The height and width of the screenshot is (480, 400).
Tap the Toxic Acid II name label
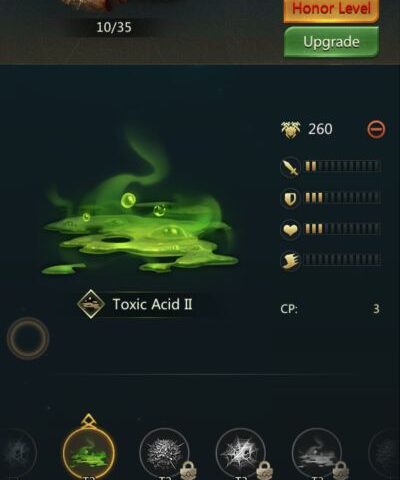pos(152,304)
